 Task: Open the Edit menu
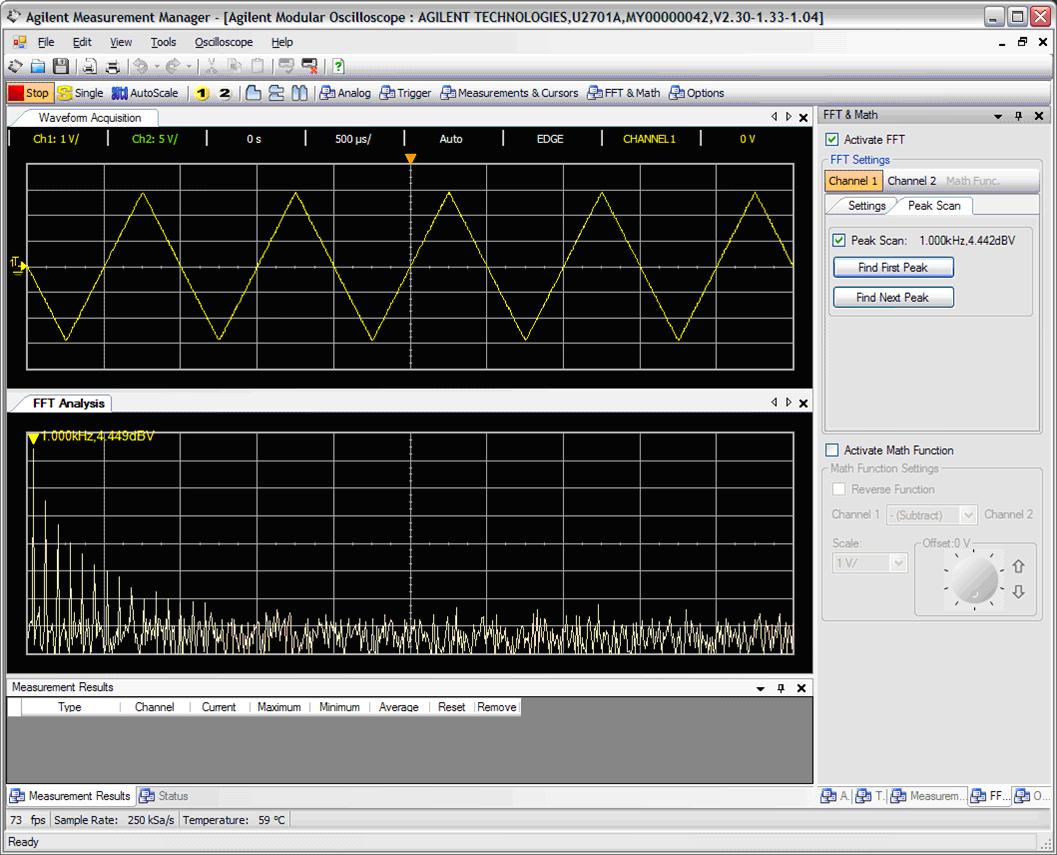(82, 42)
